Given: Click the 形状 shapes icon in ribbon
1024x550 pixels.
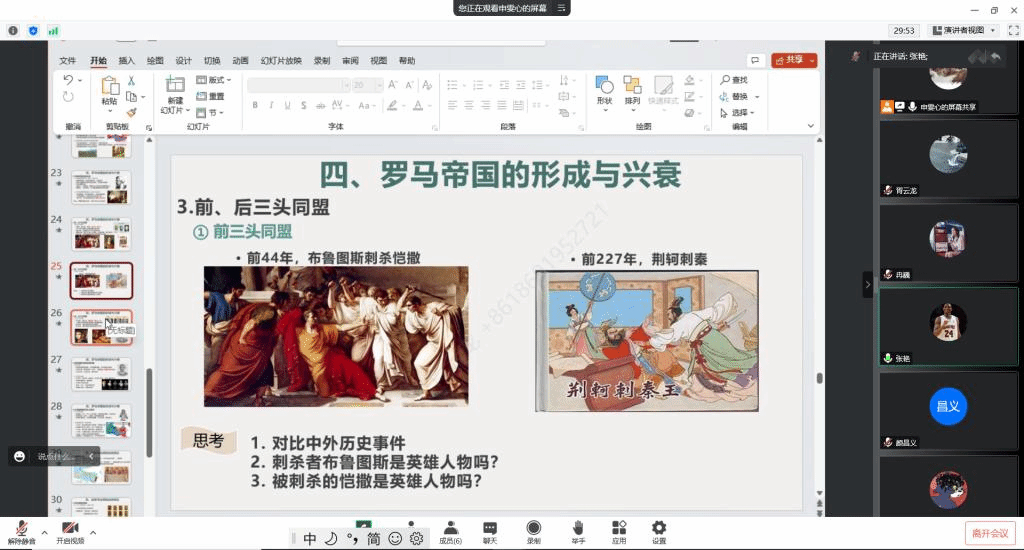Looking at the screenshot, I should tap(604, 90).
